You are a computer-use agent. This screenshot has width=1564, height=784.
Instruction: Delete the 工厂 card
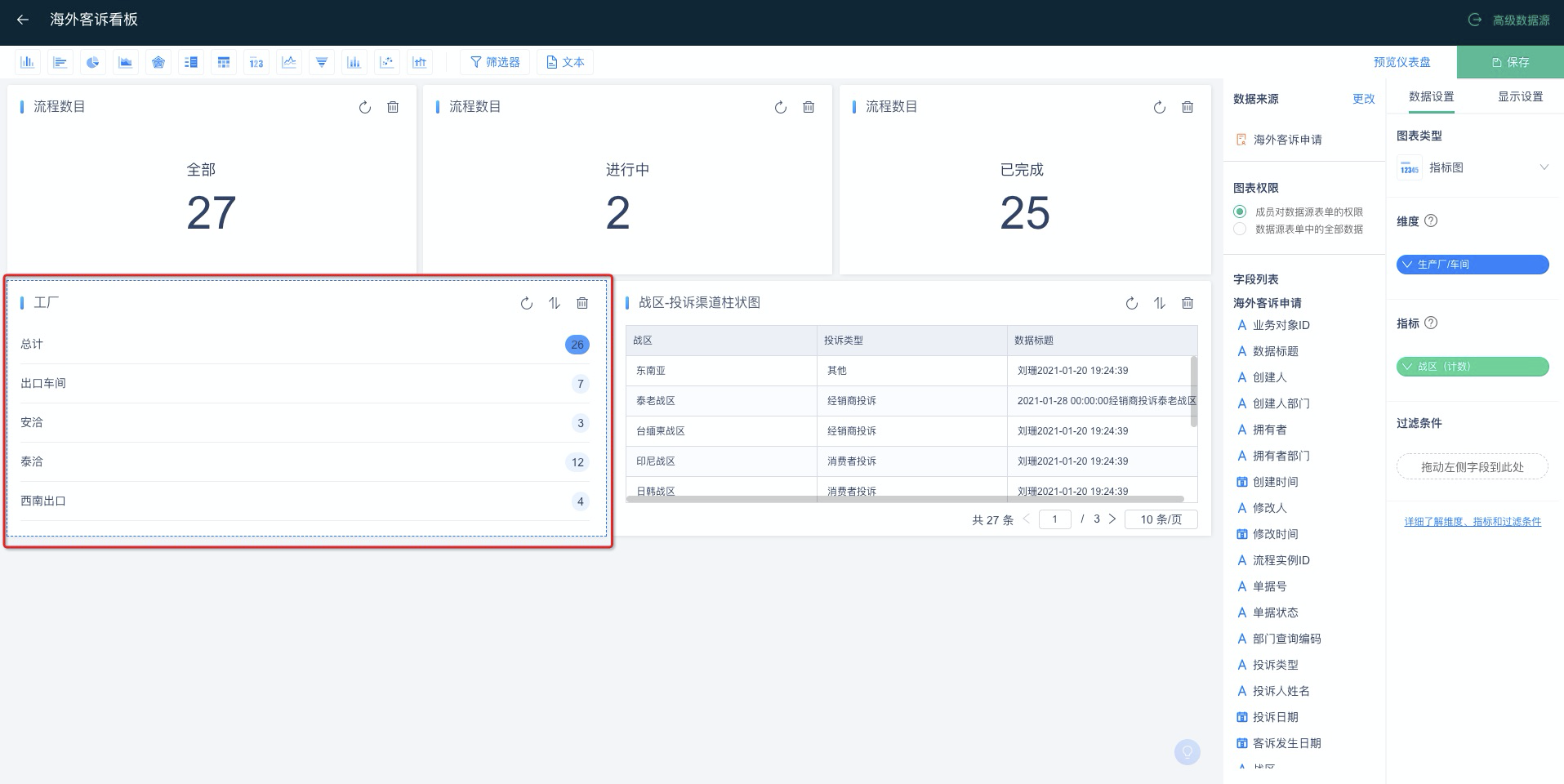coord(582,303)
